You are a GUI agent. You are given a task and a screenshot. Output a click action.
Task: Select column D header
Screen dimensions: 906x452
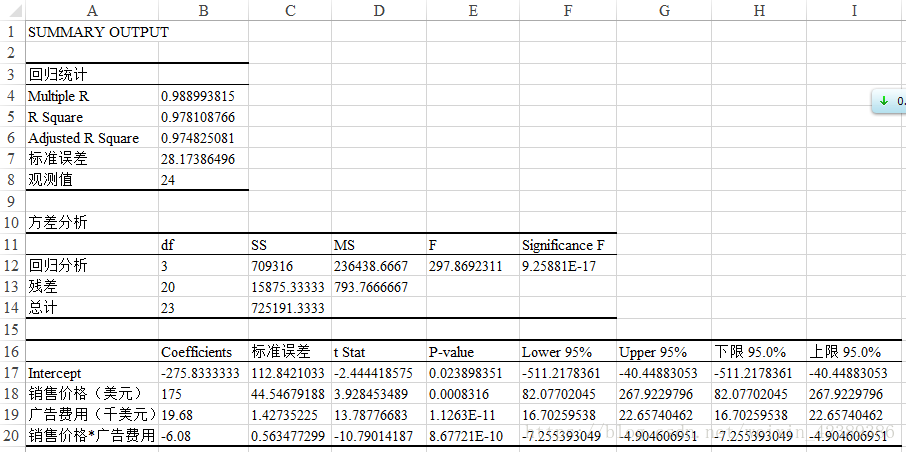379,10
